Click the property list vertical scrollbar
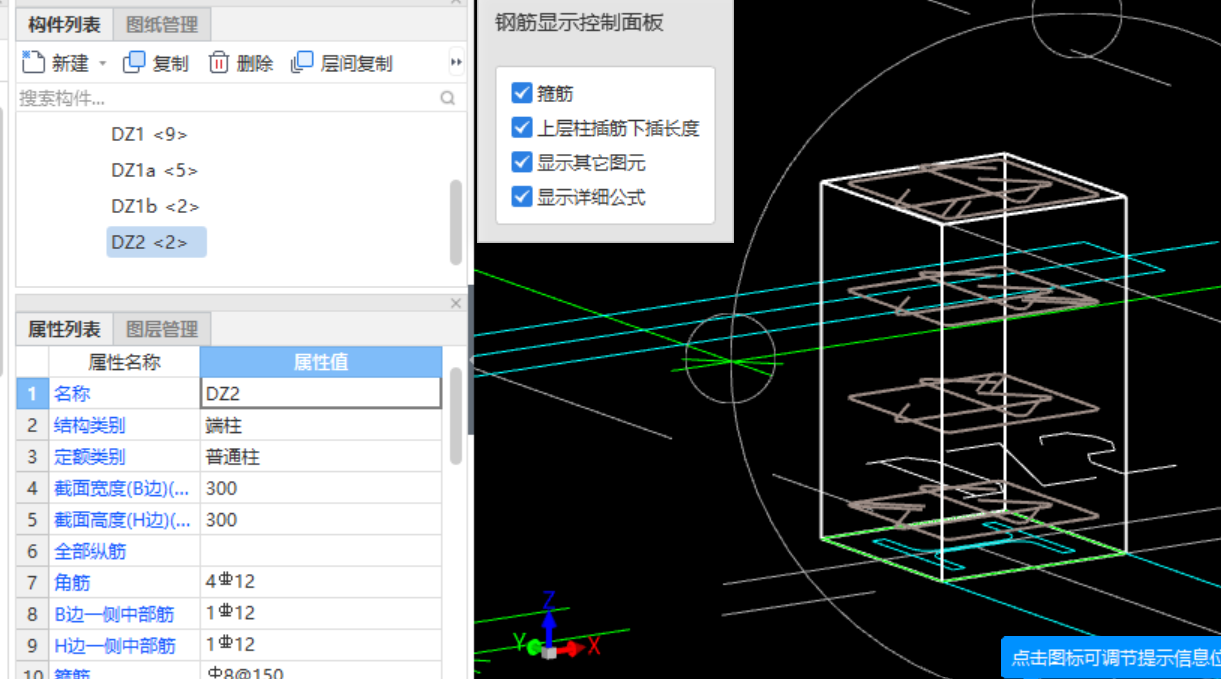The height and width of the screenshot is (679, 1221). 456,416
